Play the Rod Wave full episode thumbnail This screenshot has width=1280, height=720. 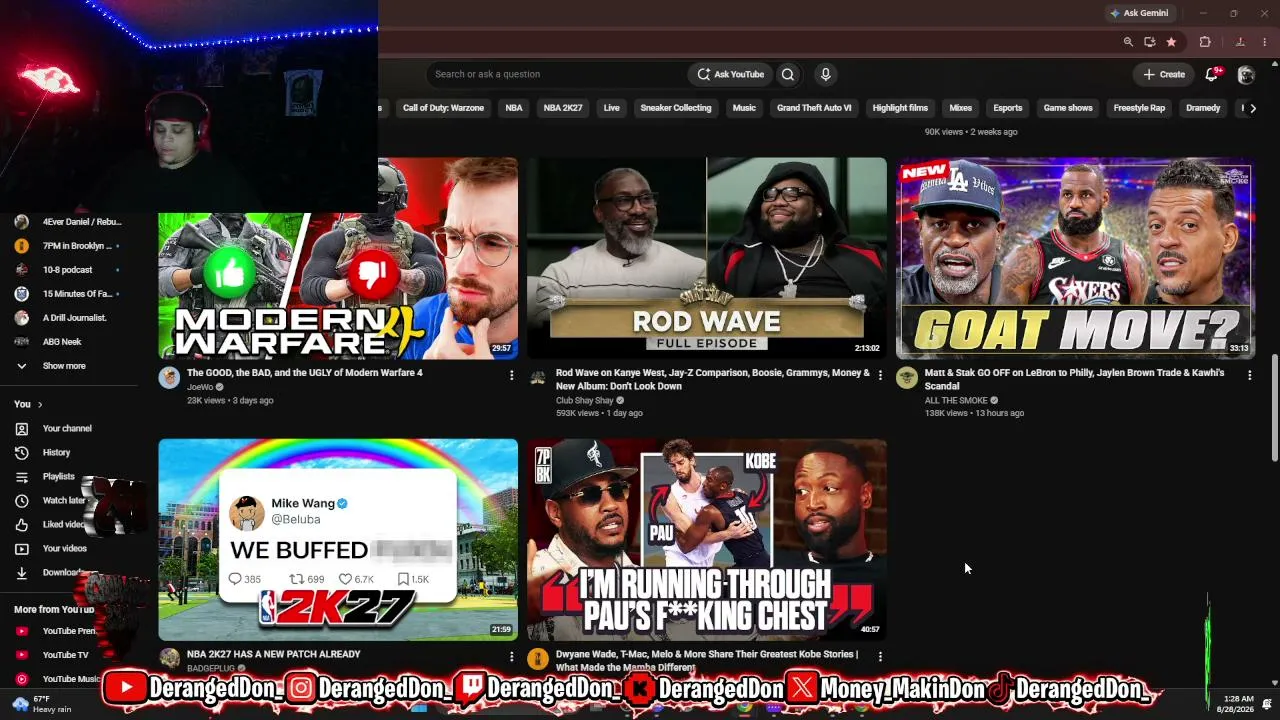[x=707, y=258]
